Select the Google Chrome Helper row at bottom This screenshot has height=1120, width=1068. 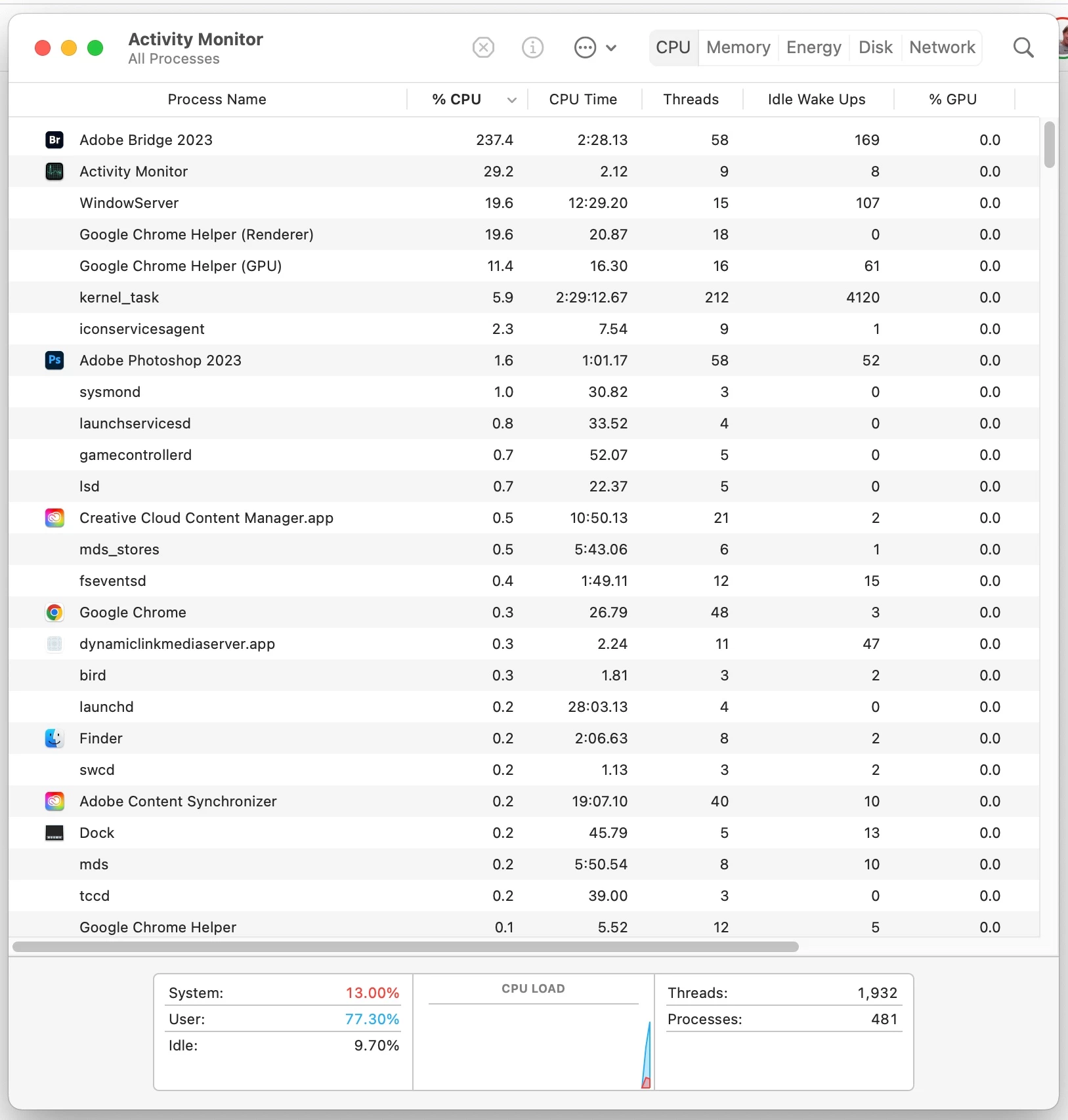click(x=524, y=925)
